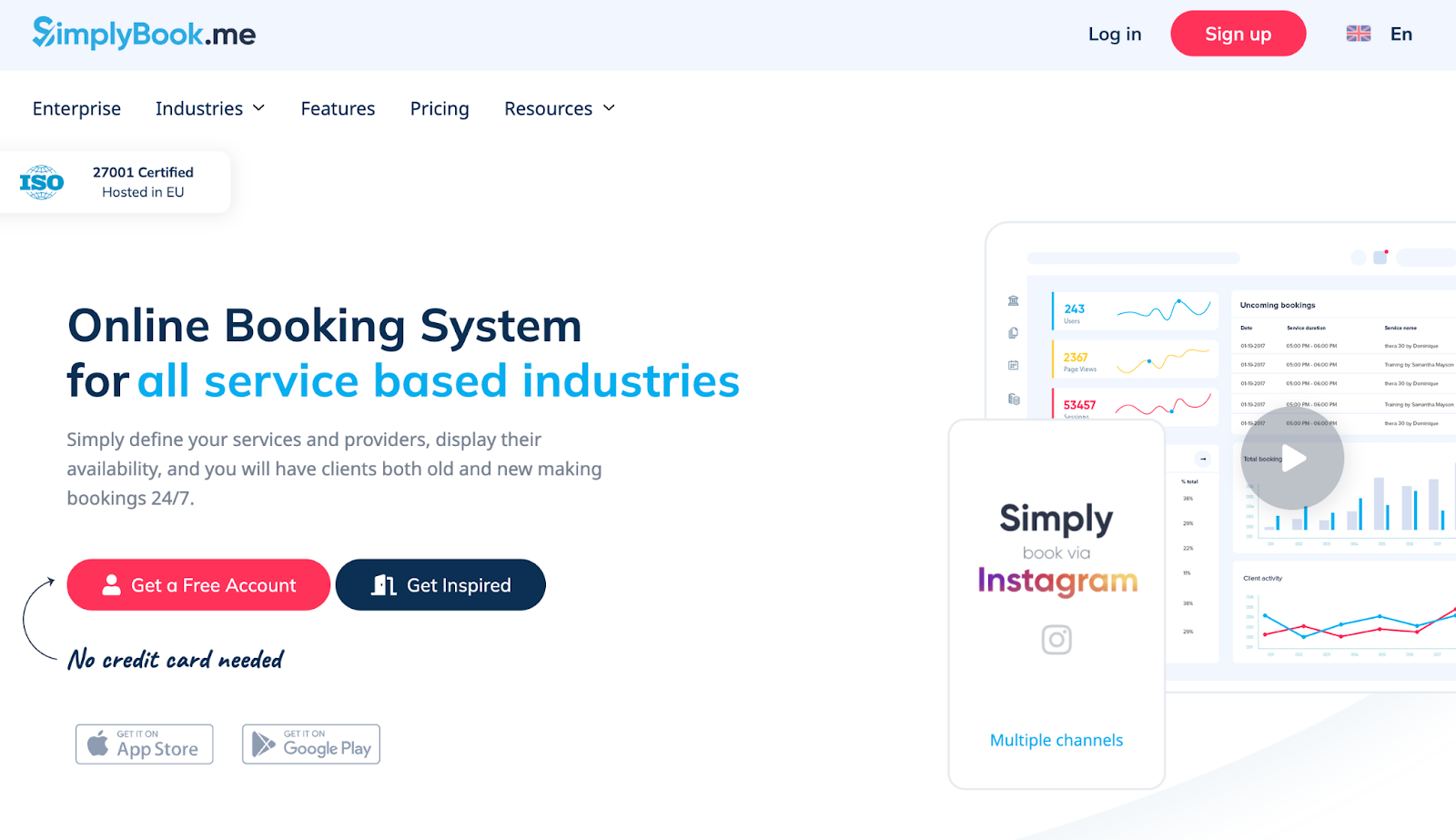Go to the Features page
This screenshot has width=1456, height=840.
tap(338, 108)
